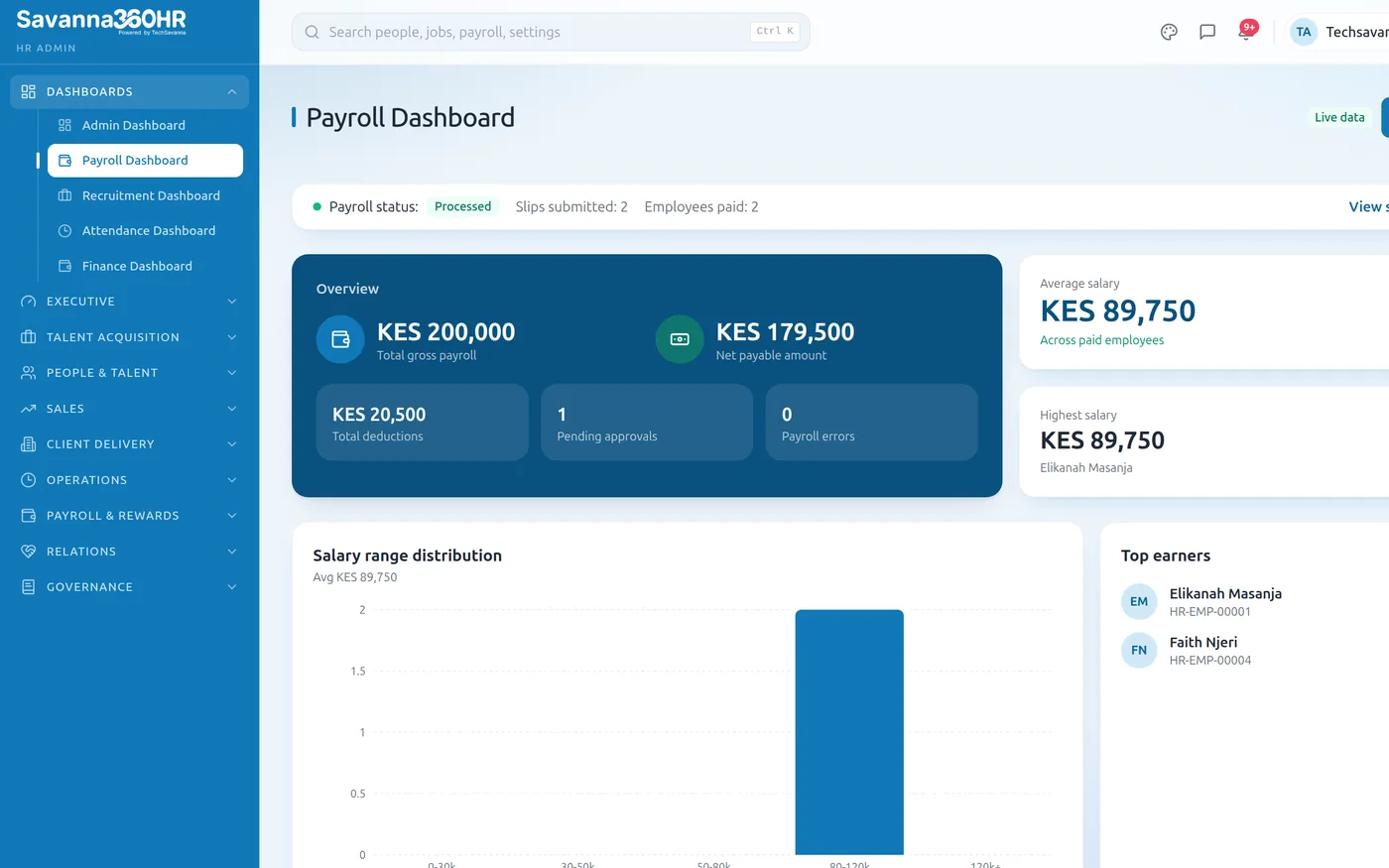This screenshot has height=868, width=1389.
Task: Click in the global search field
Action: pyautogui.click(x=551, y=32)
